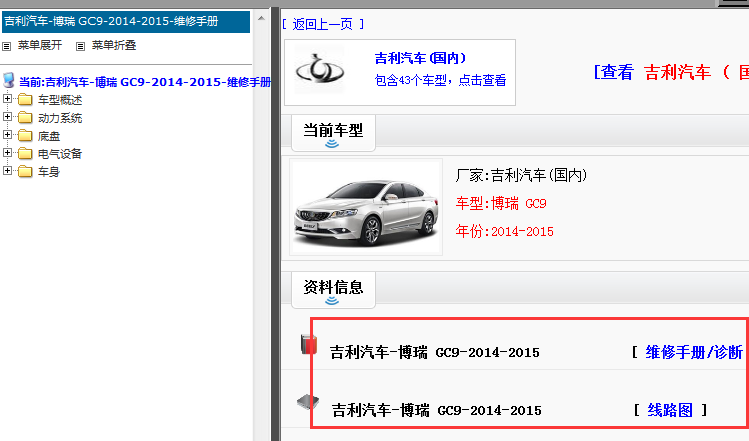
Task: Click the computer icon beside 当前 root node
Action: point(9,80)
